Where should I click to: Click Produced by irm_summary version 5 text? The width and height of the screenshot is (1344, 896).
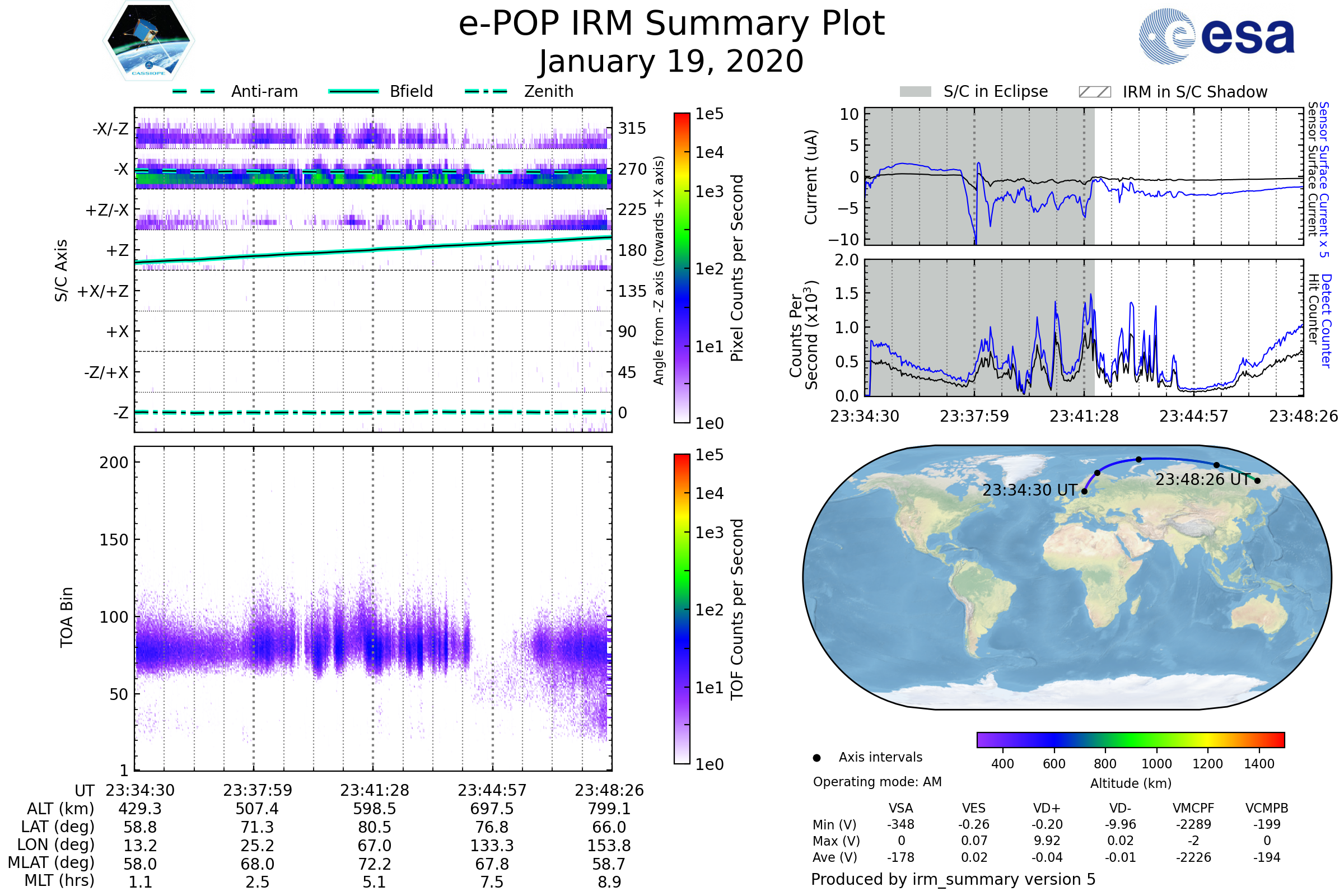(953, 879)
